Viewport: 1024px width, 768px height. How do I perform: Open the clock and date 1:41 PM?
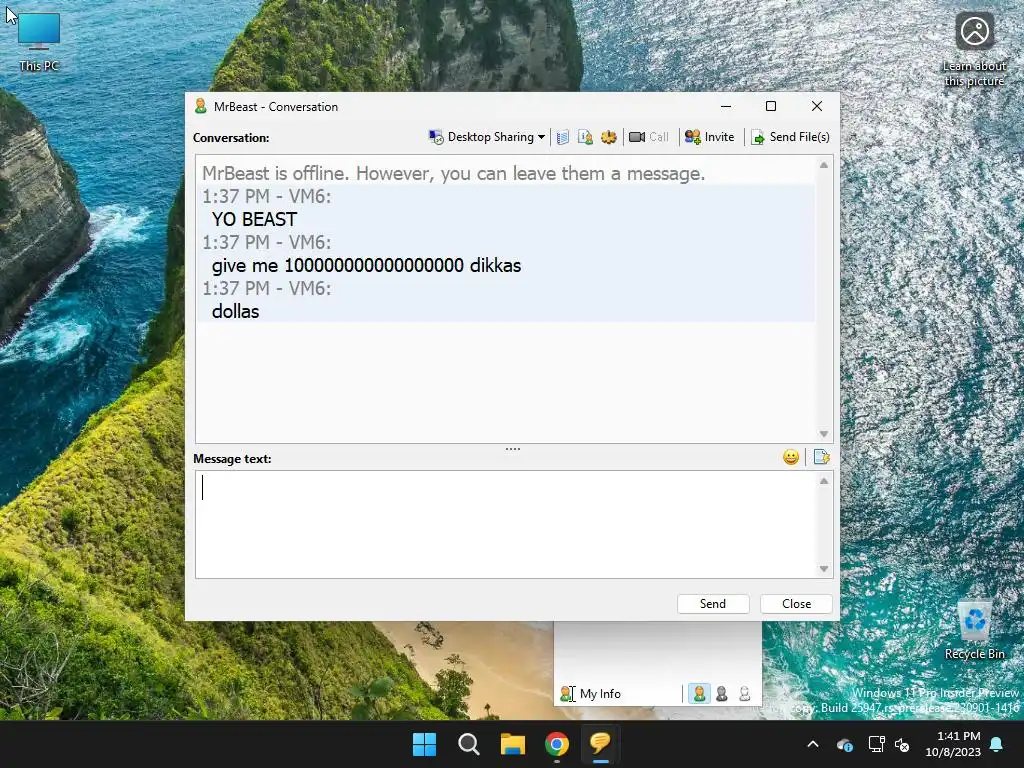(x=953, y=744)
